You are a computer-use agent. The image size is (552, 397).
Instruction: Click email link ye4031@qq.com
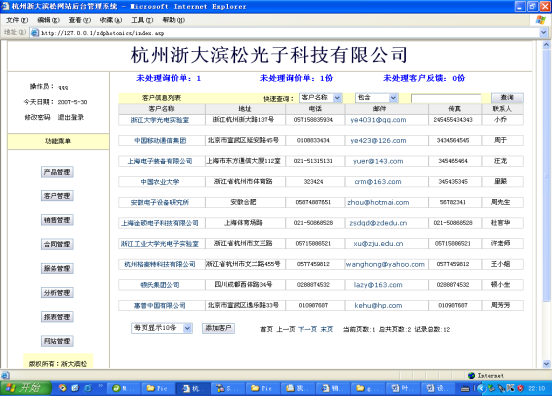click(x=378, y=120)
